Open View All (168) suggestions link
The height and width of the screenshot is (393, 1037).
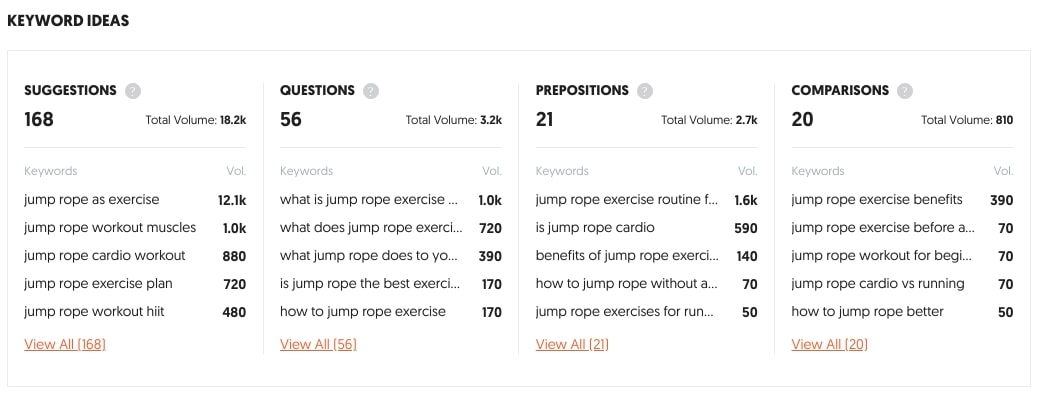(65, 344)
